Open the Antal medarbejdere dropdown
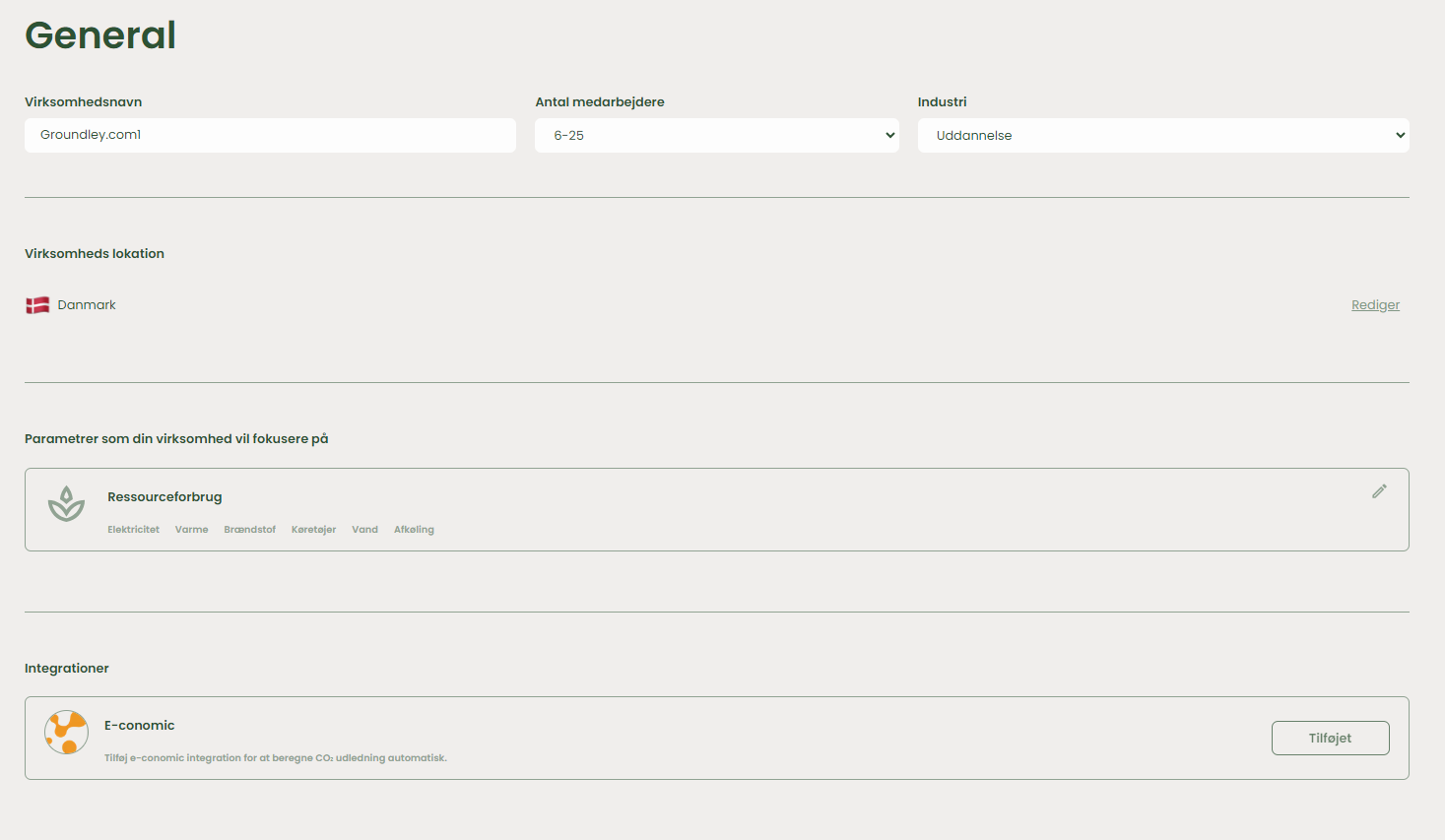Image resolution: width=1445 pixels, height=840 pixels. click(x=716, y=136)
